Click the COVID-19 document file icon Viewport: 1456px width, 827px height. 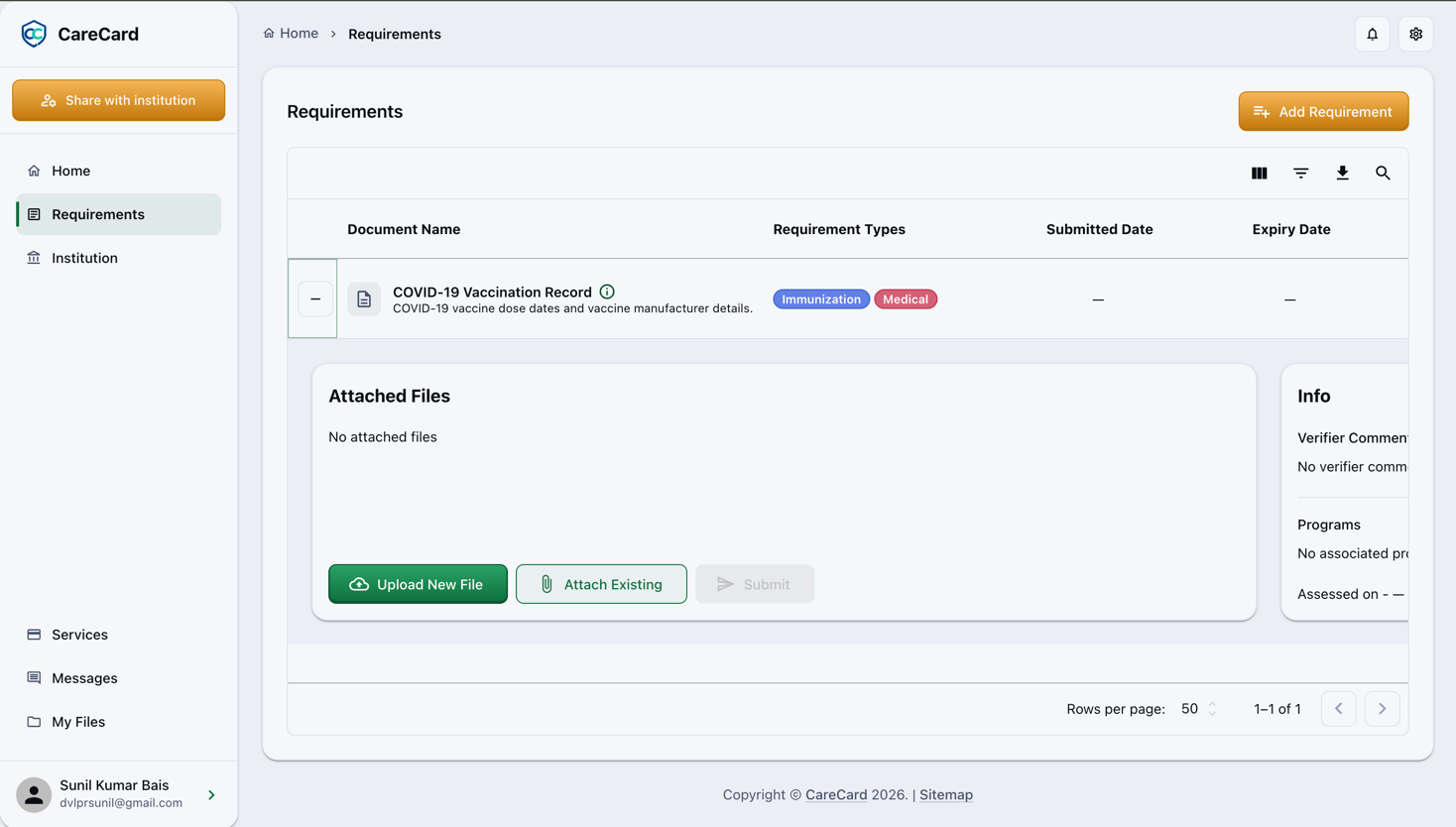pyautogui.click(x=364, y=298)
